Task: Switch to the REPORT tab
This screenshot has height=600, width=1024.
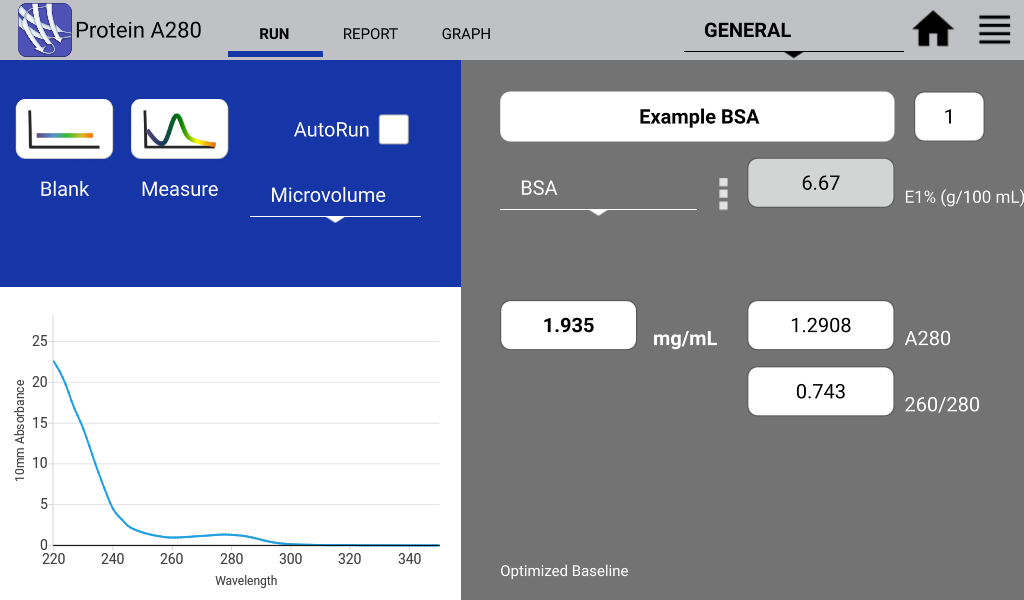Action: click(x=370, y=34)
